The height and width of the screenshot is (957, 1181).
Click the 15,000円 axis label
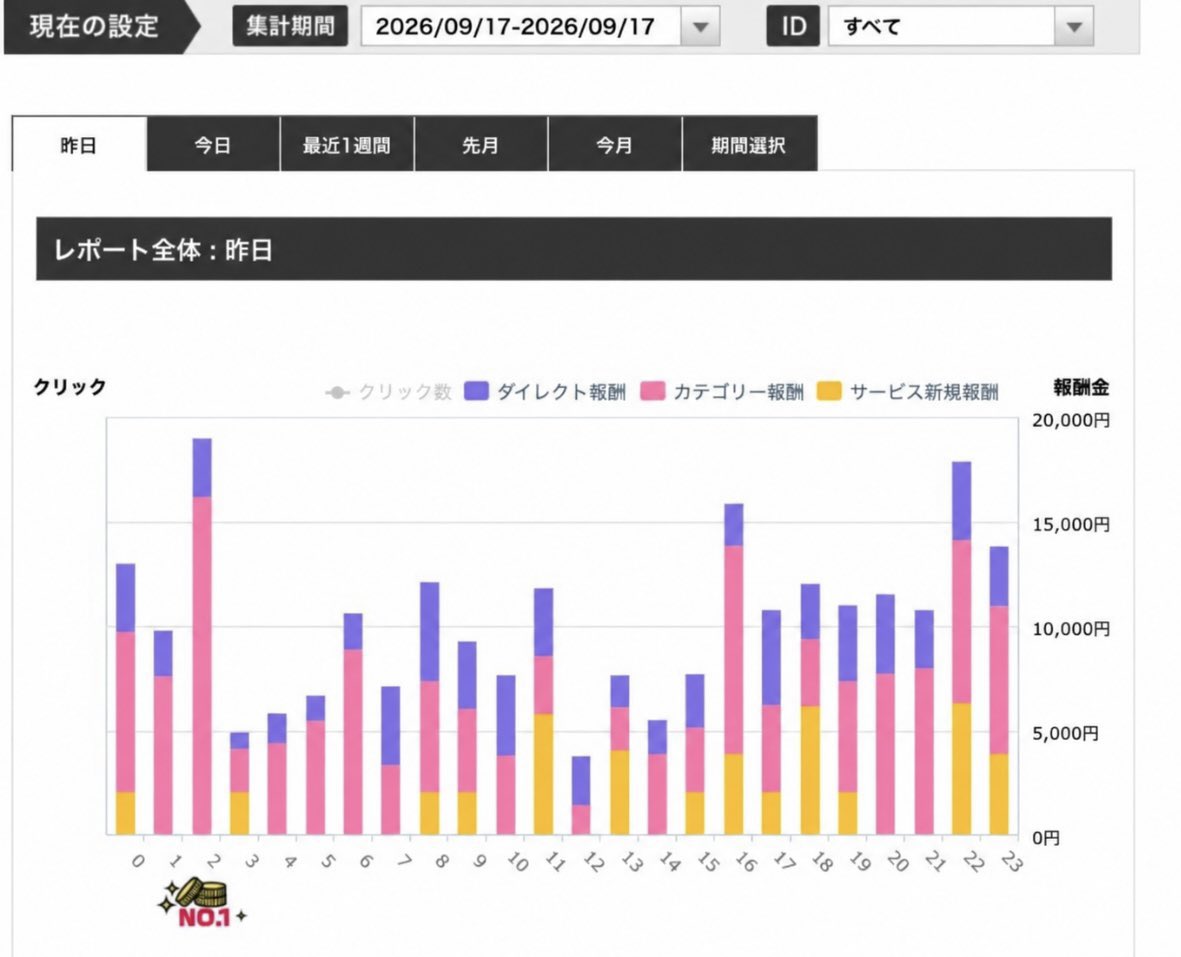pos(1070,525)
